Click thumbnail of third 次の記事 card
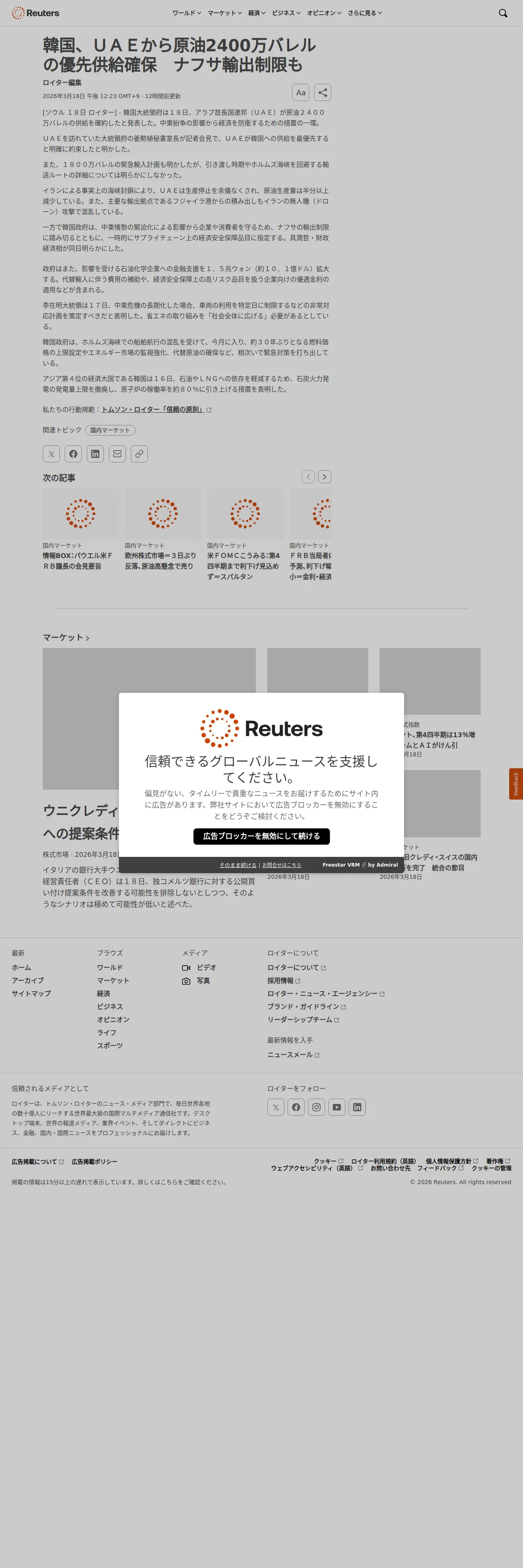Screen dimensions: 523x1568 pos(245,513)
